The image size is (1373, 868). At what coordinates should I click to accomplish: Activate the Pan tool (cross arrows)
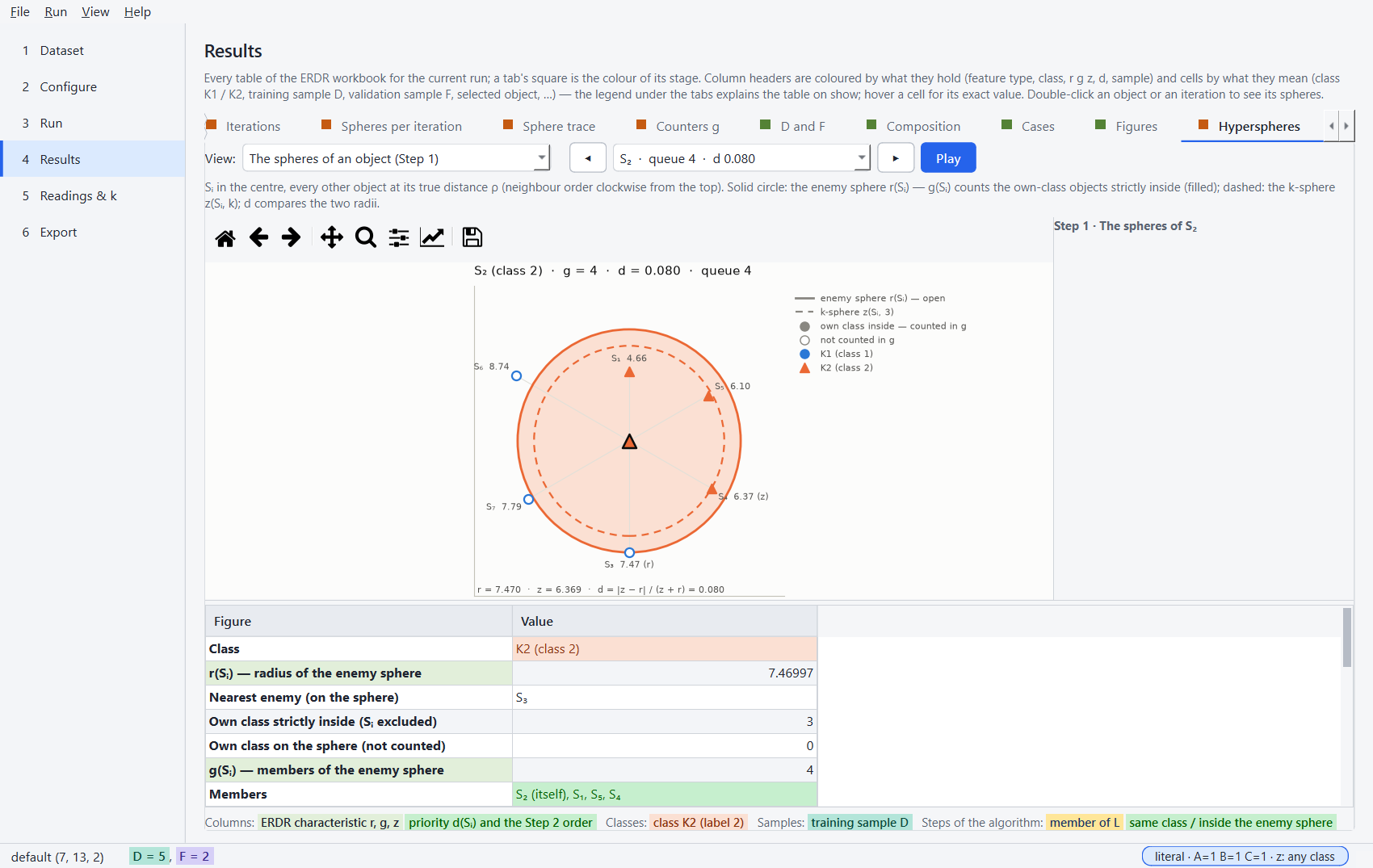(331, 237)
